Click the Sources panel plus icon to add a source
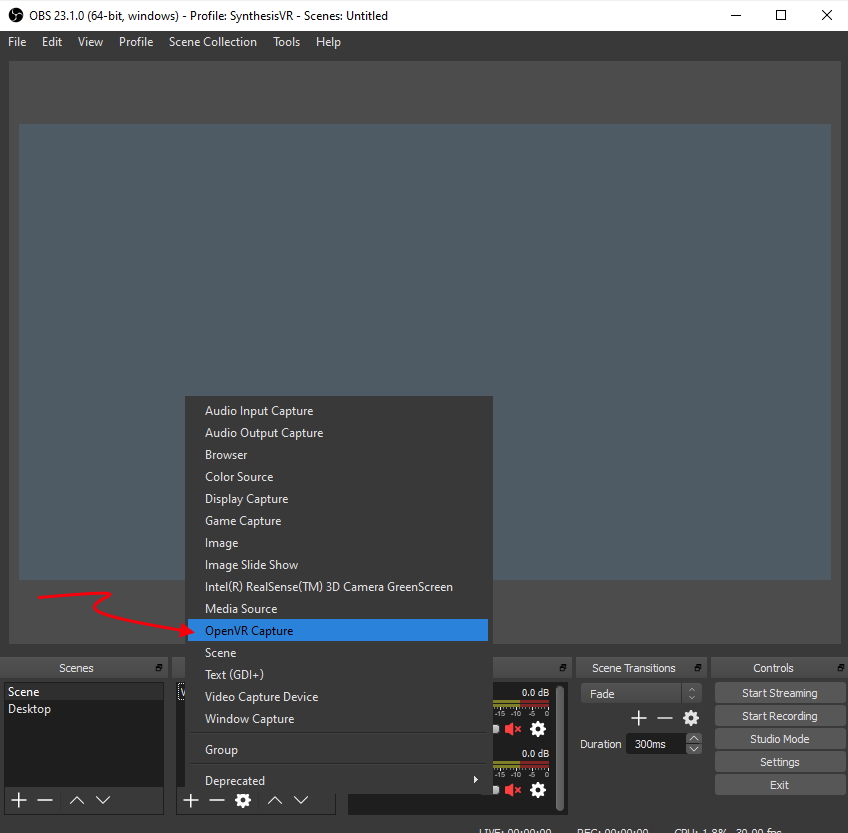Viewport: 848px width, 833px height. point(191,801)
